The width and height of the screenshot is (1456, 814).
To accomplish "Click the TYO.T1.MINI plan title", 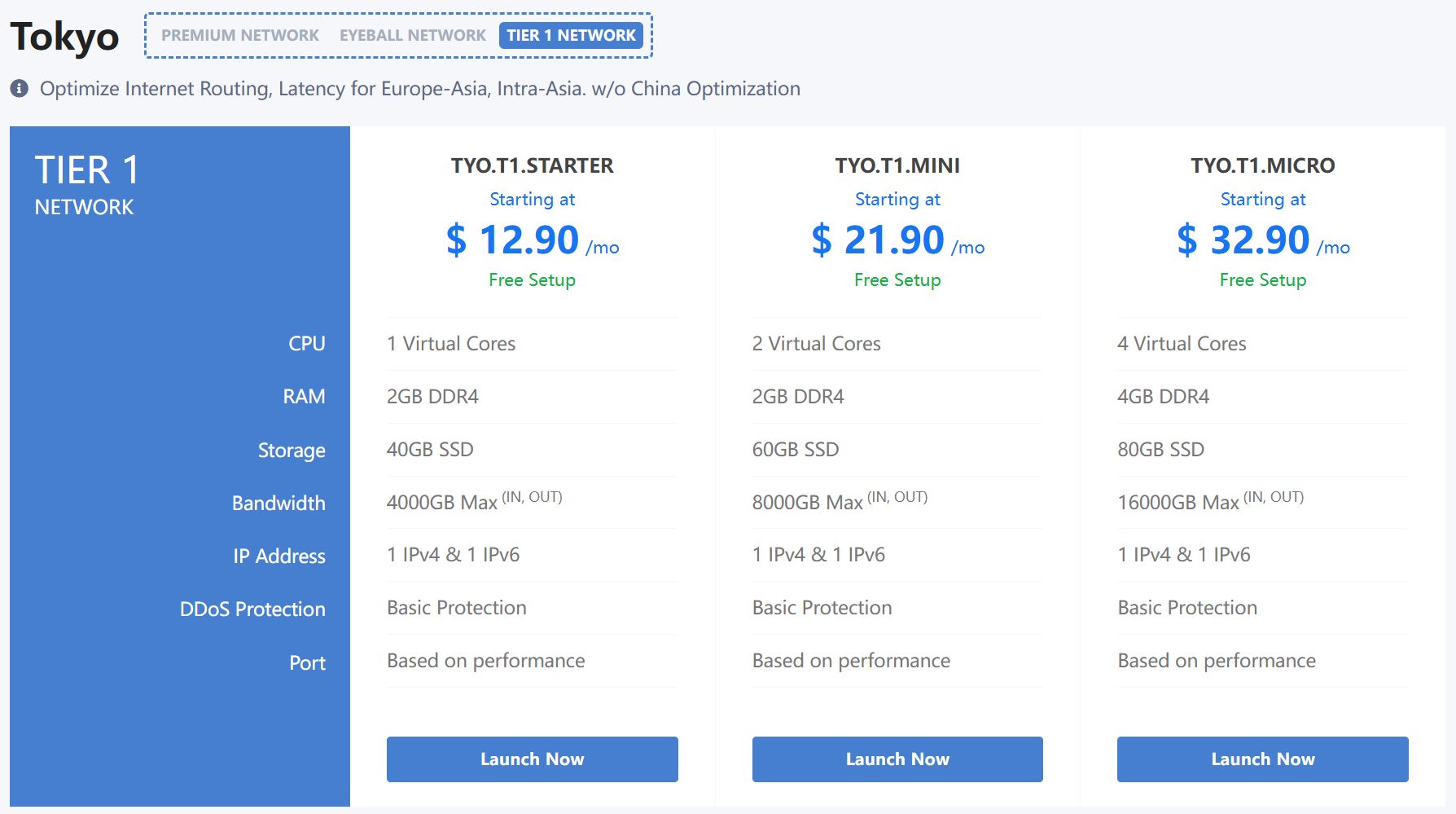I will [x=897, y=165].
